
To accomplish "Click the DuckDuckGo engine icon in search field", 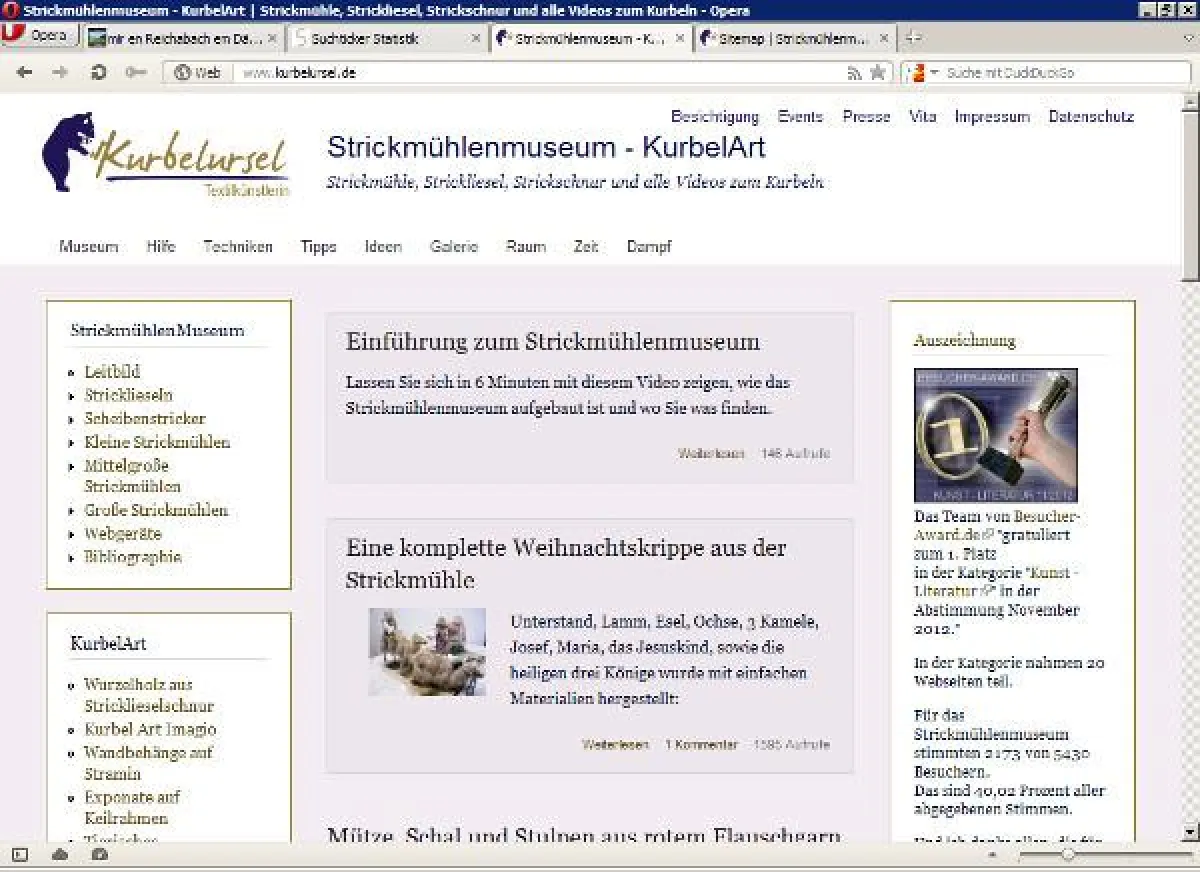I will pyautogui.click(x=922, y=72).
